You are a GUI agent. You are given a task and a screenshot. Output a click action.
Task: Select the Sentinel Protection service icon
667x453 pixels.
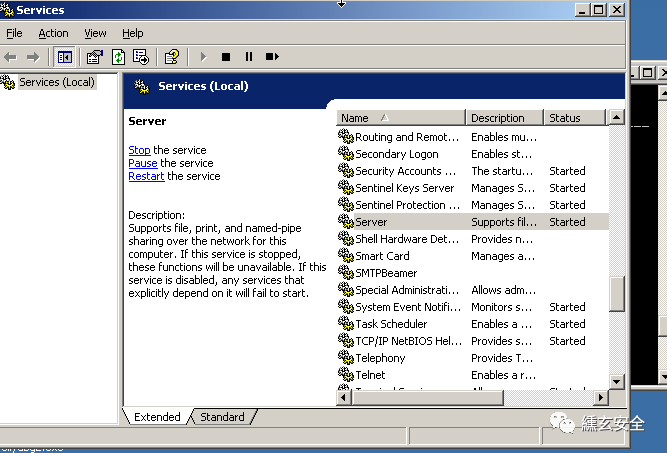pos(346,205)
